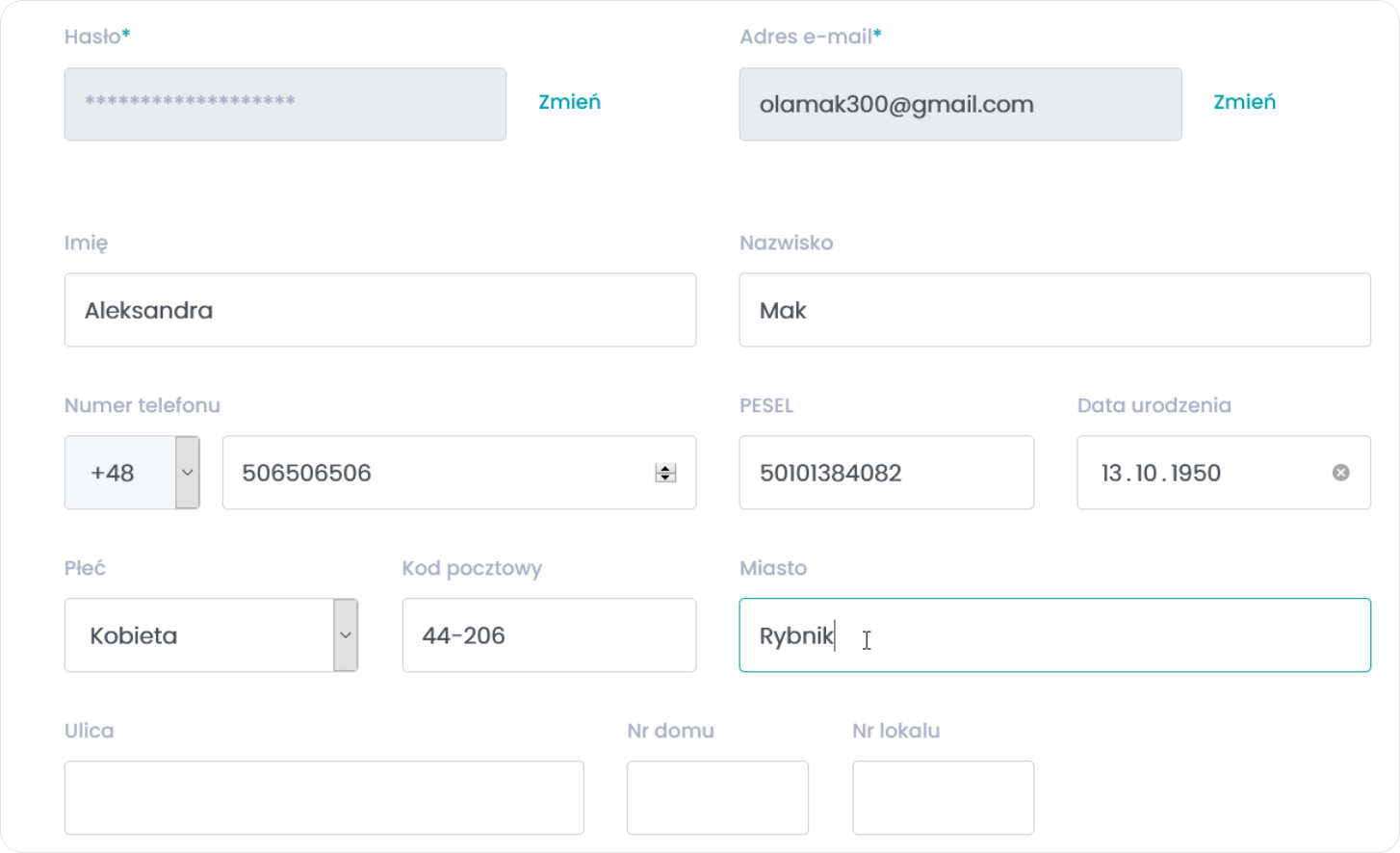Click the Nazwisko field containing Mak
The height and width of the screenshot is (853, 1400).
coord(1054,310)
